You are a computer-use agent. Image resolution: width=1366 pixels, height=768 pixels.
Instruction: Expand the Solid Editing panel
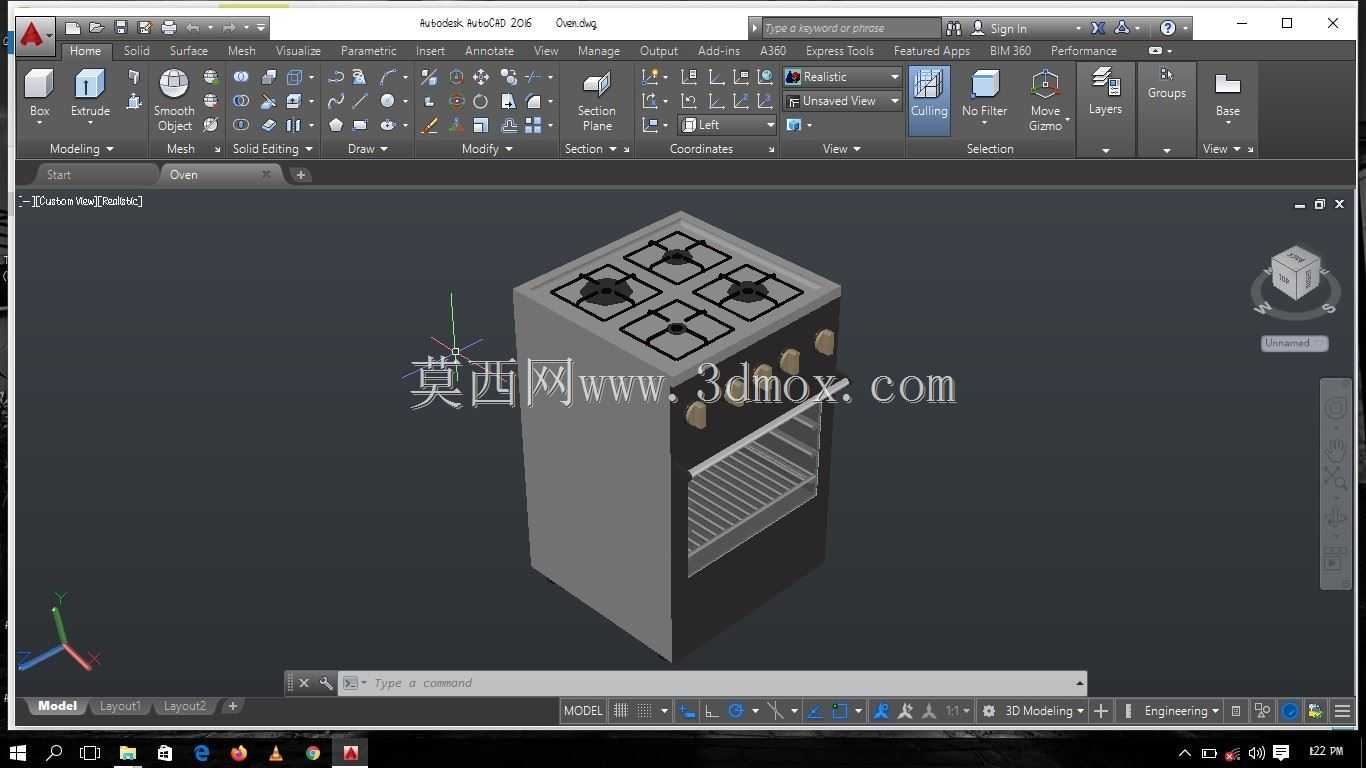click(273, 149)
